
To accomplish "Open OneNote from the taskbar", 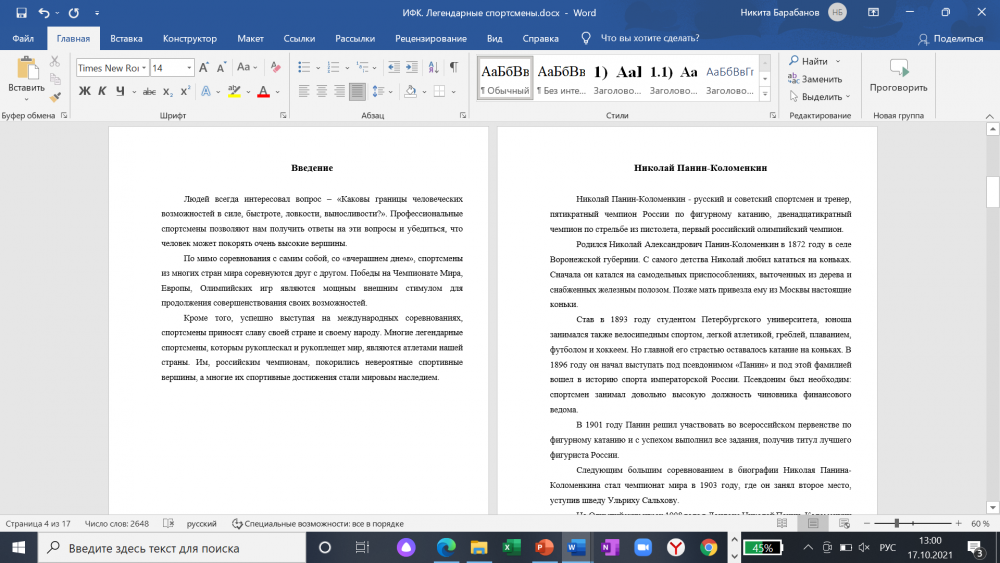I will pos(610,548).
